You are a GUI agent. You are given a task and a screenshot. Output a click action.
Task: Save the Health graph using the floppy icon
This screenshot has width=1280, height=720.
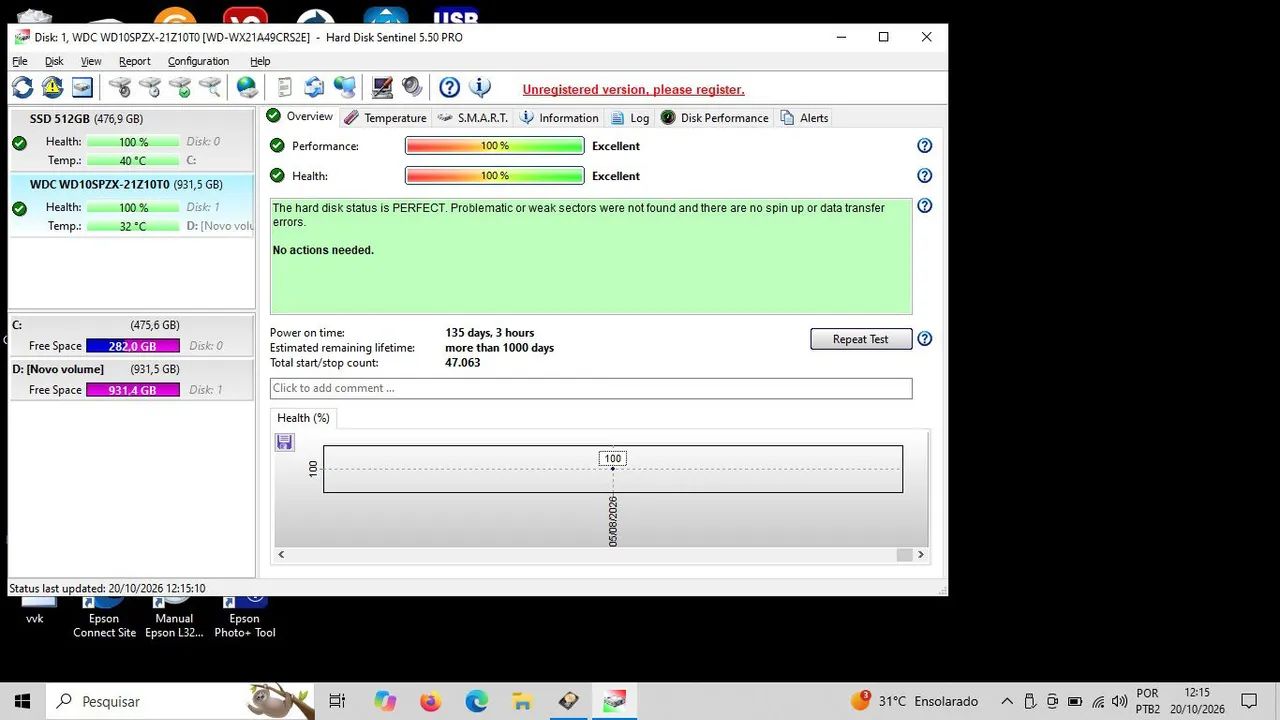pos(285,442)
